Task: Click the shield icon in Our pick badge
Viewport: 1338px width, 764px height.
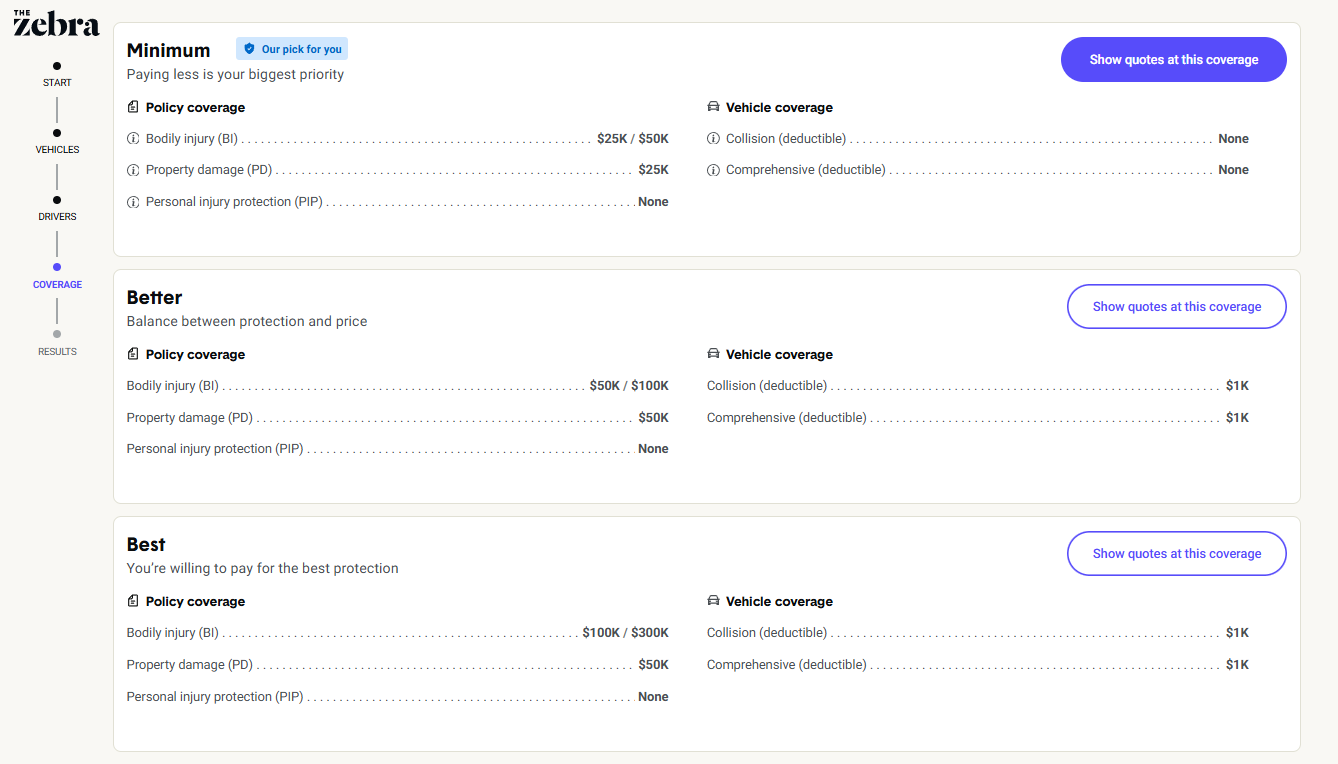Action: click(249, 49)
